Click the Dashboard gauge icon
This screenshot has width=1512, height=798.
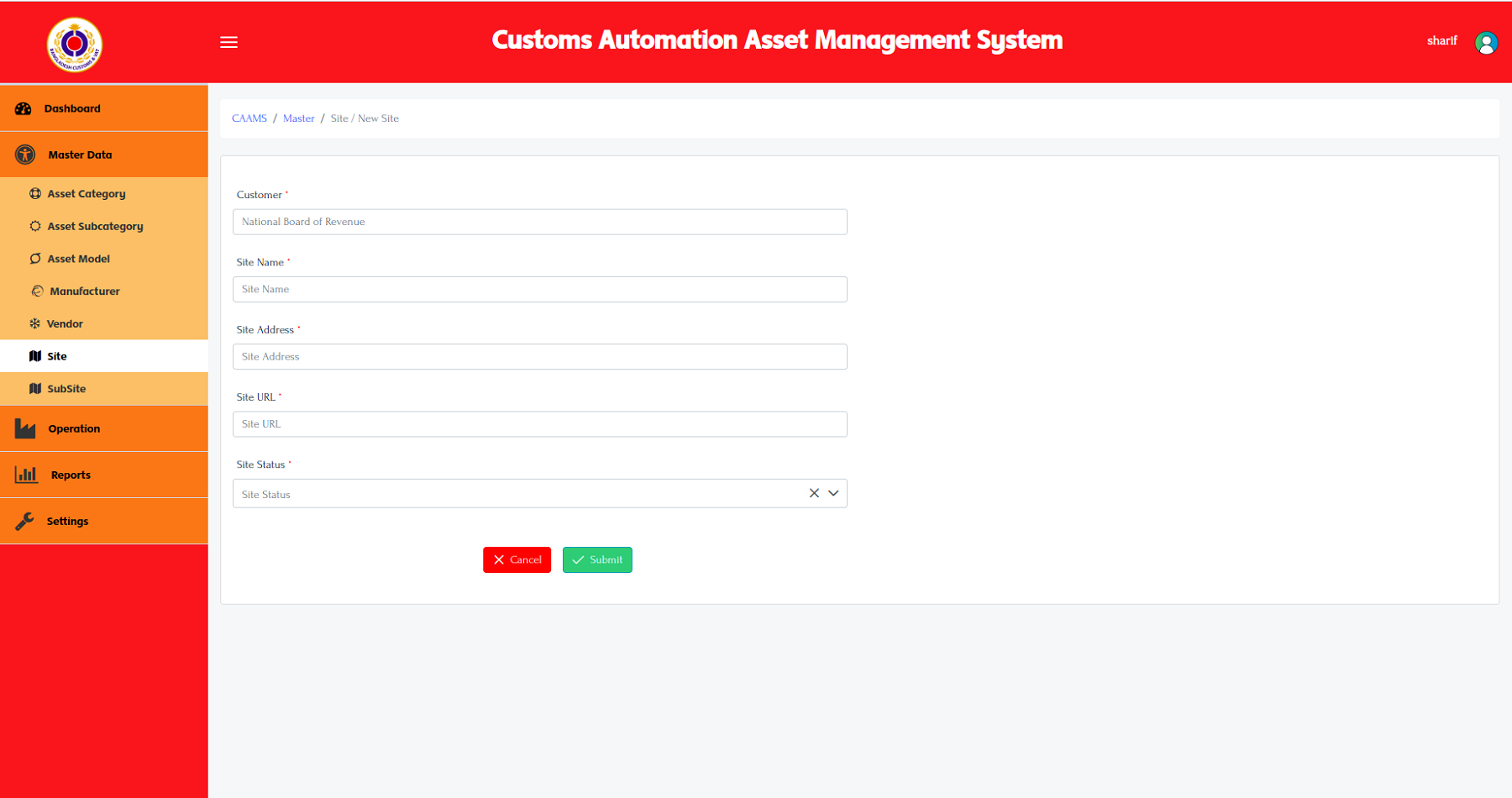click(24, 108)
